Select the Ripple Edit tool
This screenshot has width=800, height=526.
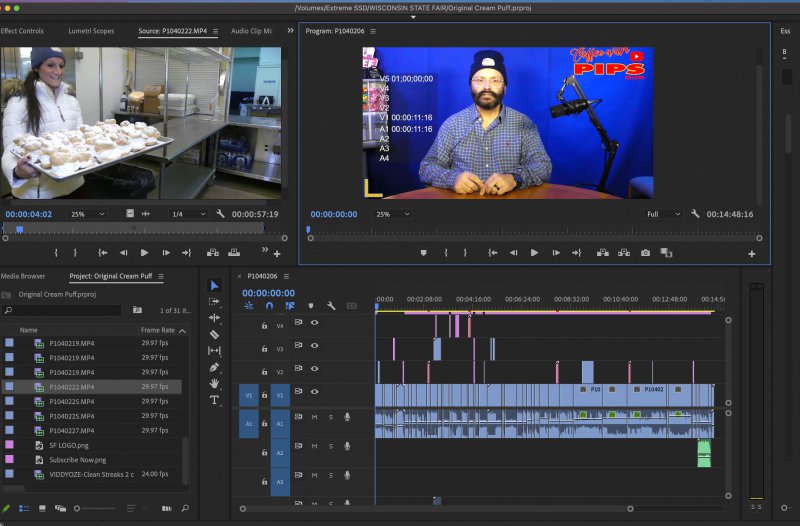click(x=214, y=318)
